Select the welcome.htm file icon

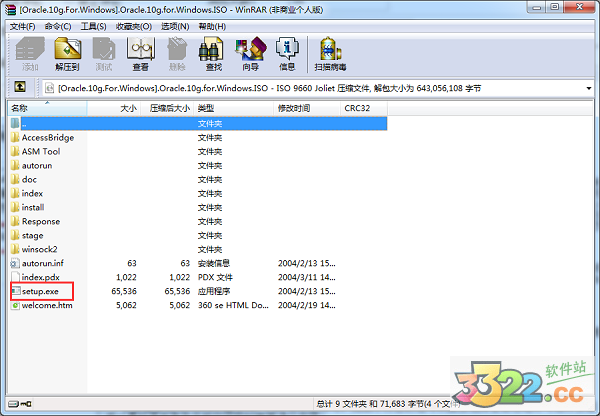pos(15,305)
